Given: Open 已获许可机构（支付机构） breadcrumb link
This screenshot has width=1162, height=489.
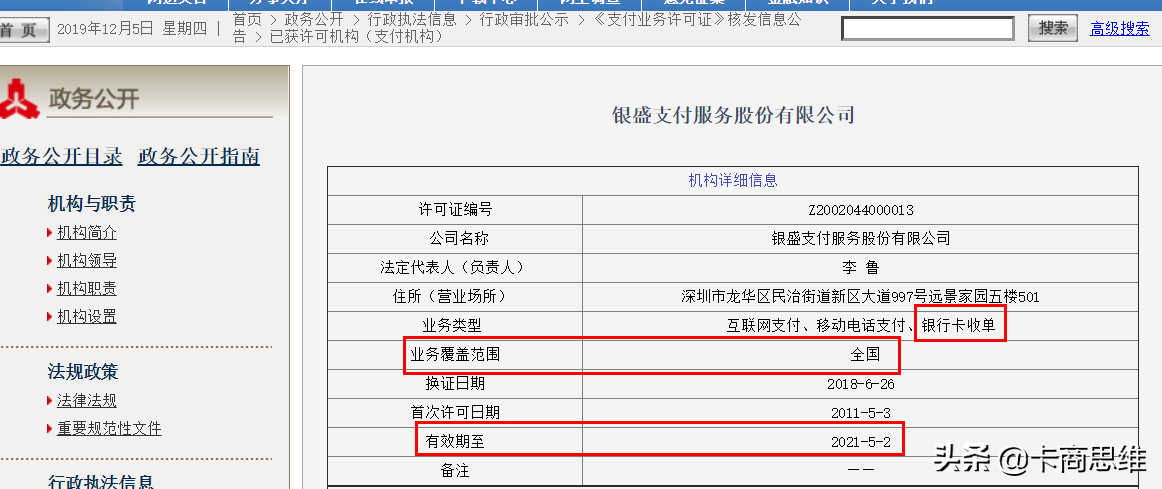Looking at the screenshot, I should point(356,36).
